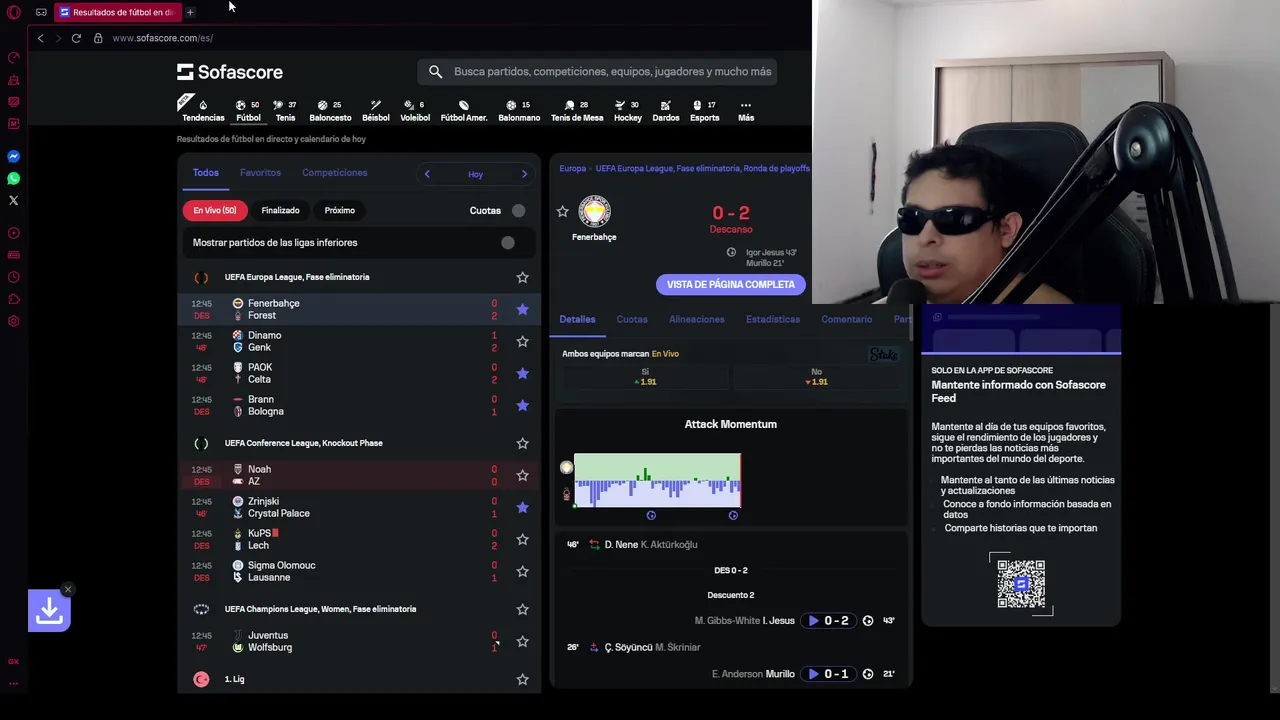Image resolution: width=1280 pixels, height=720 pixels.
Task: Open the Más sports menu
Action: coord(746,110)
